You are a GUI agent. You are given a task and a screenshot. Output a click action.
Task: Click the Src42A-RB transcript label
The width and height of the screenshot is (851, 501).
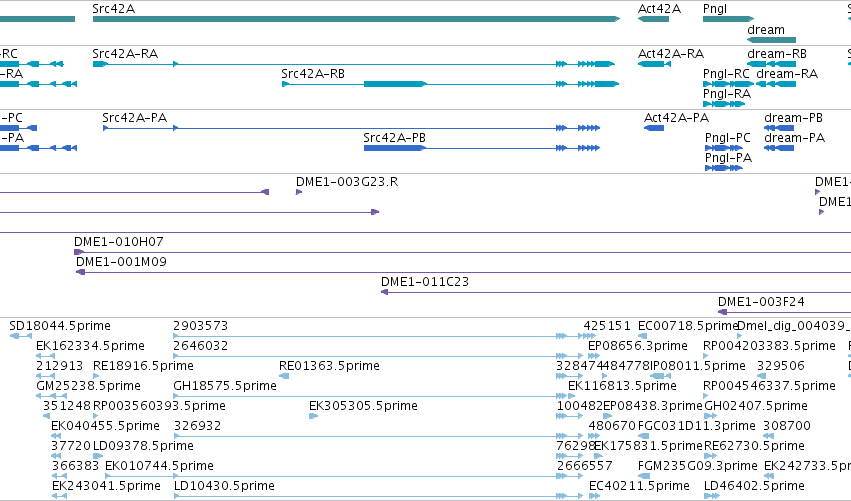coord(313,74)
